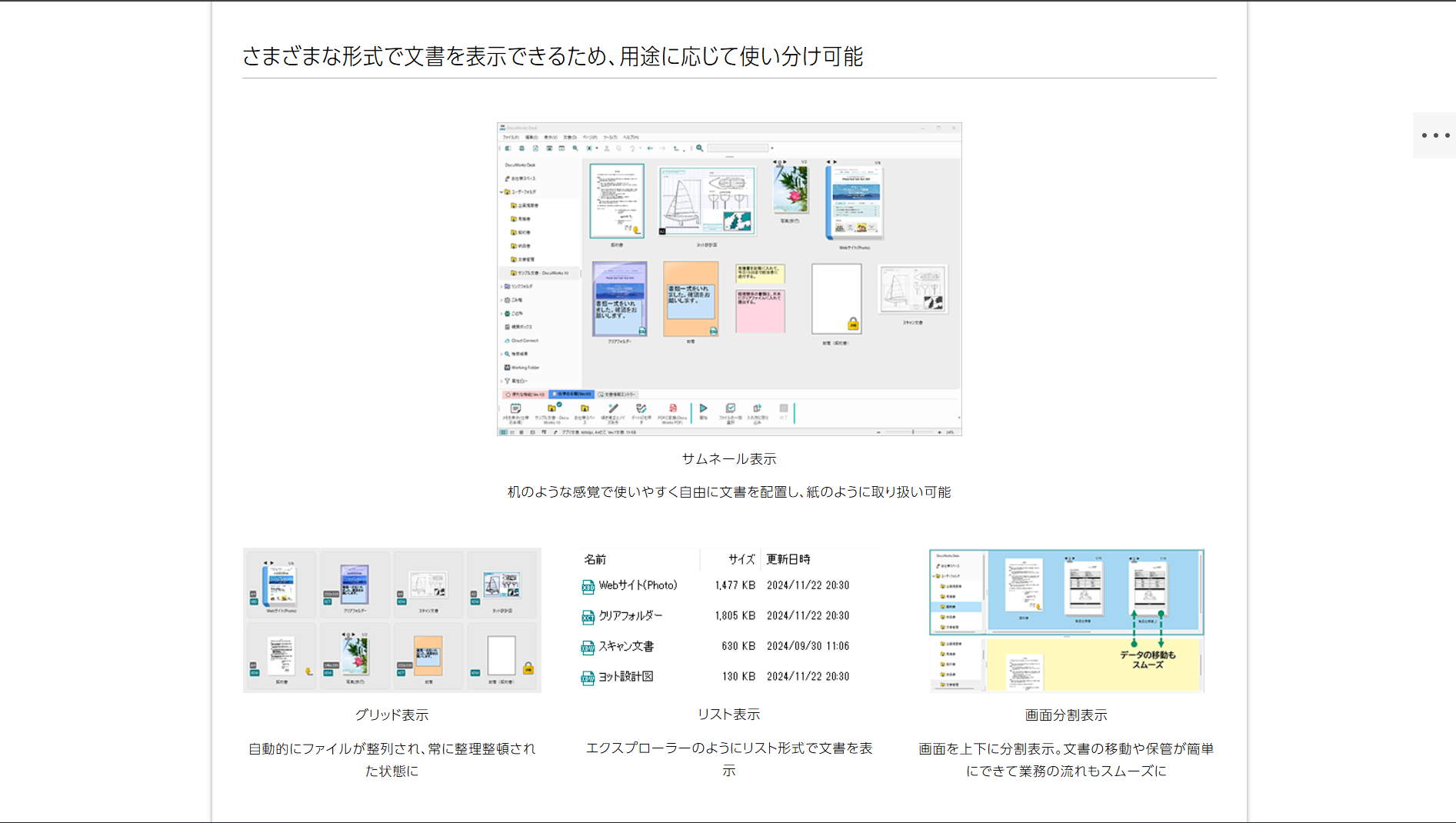This screenshot has height=823, width=1456.
Task: Click the 名前 column header in list view
Action: pos(595,559)
